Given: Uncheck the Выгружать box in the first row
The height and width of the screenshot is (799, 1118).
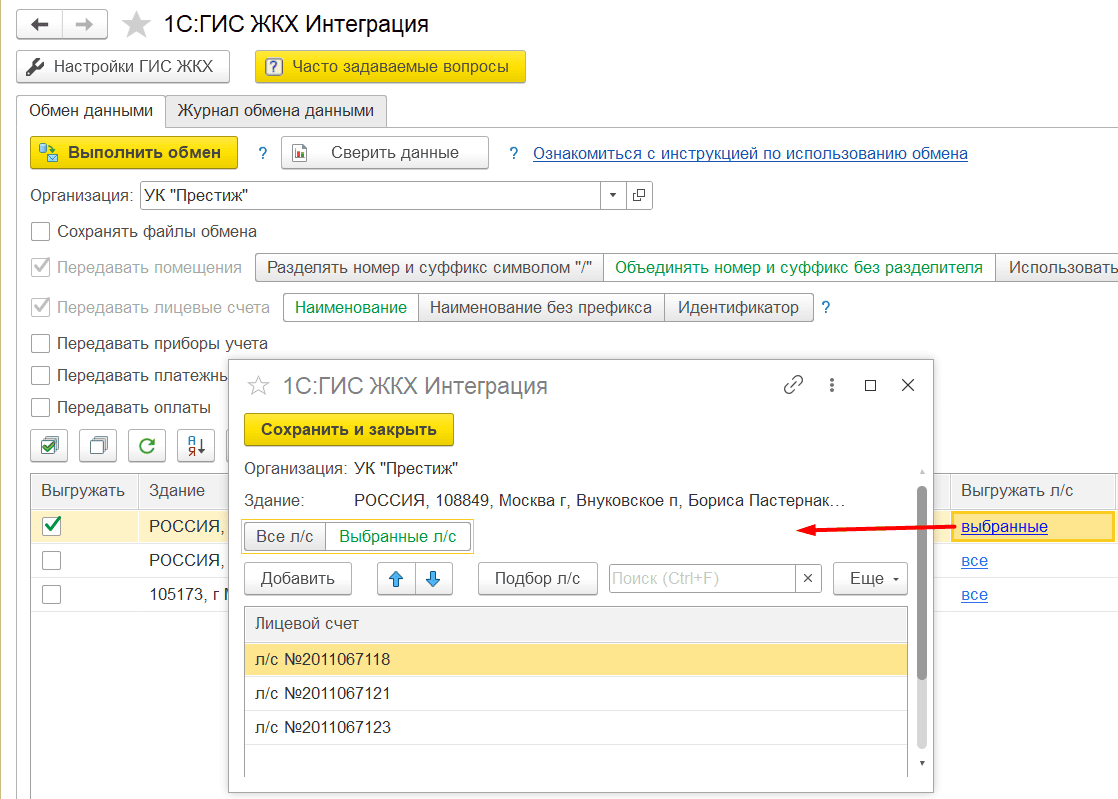Looking at the screenshot, I should click(x=52, y=525).
